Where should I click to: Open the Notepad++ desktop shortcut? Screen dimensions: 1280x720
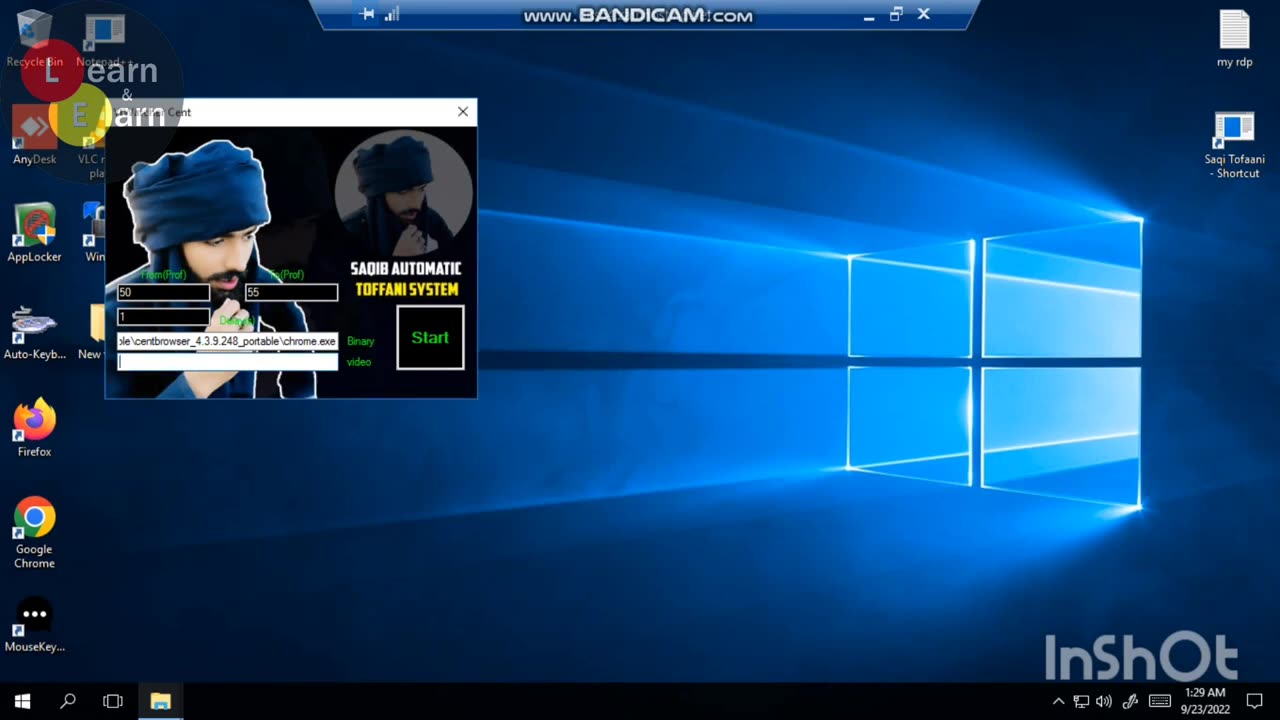[103, 38]
